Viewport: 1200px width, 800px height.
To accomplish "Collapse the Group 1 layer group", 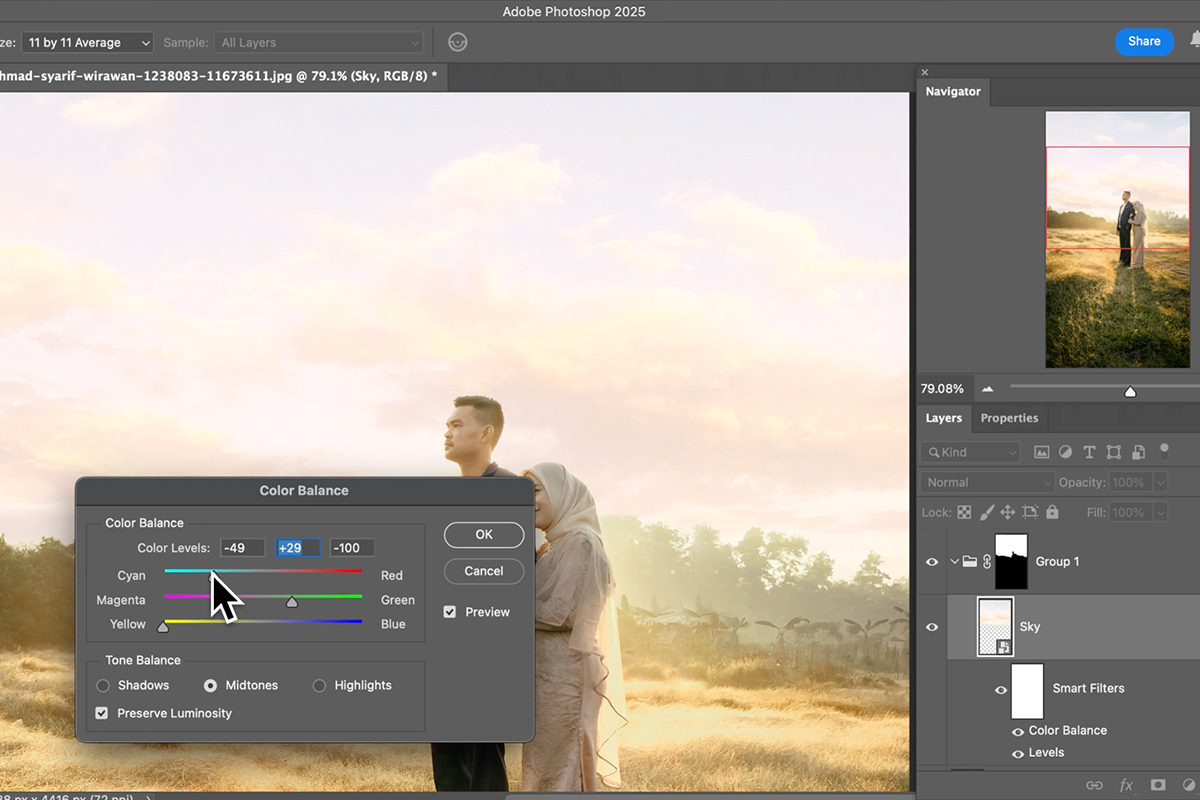I will click(x=954, y=562).
